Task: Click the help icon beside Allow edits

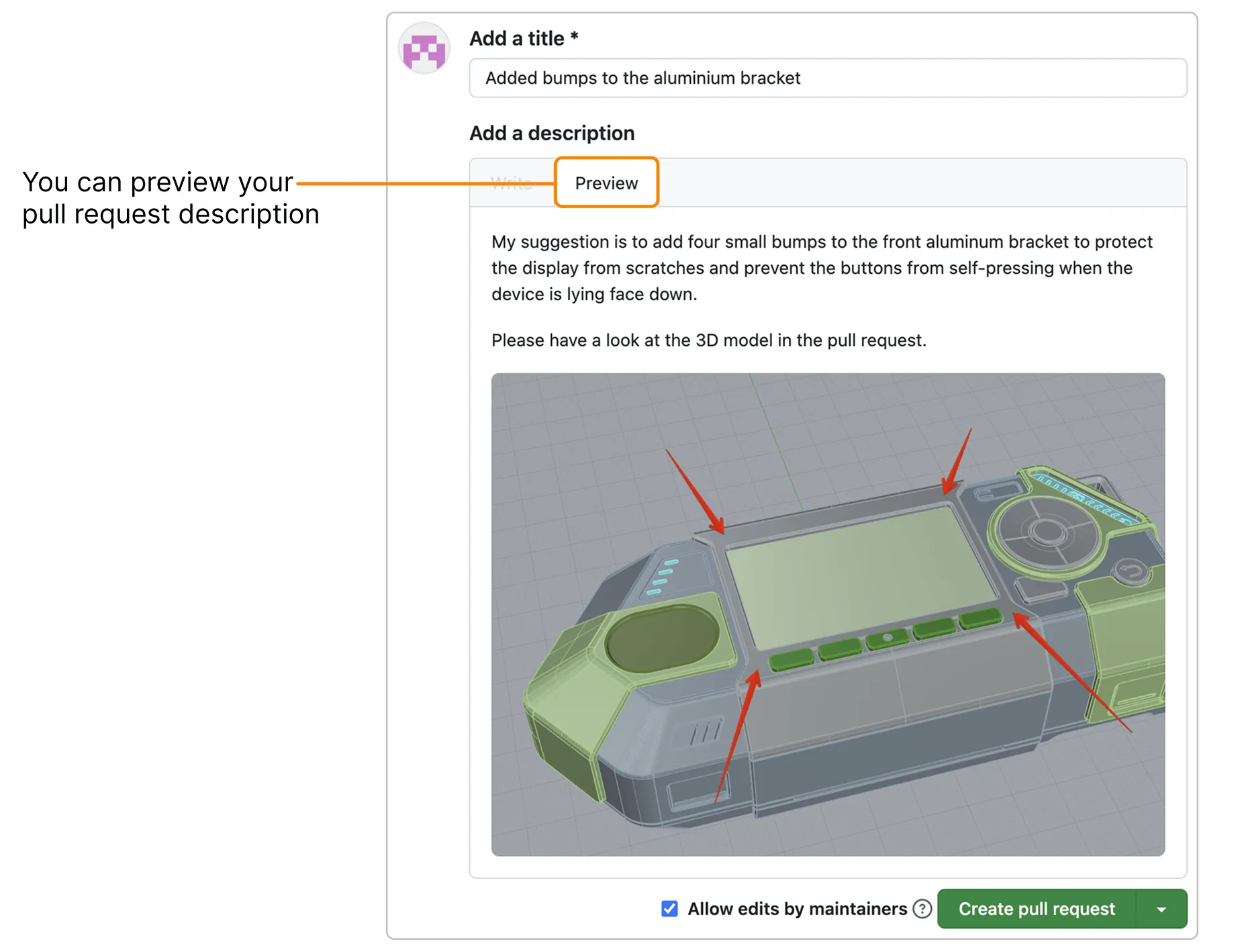Action: (922, 908)
